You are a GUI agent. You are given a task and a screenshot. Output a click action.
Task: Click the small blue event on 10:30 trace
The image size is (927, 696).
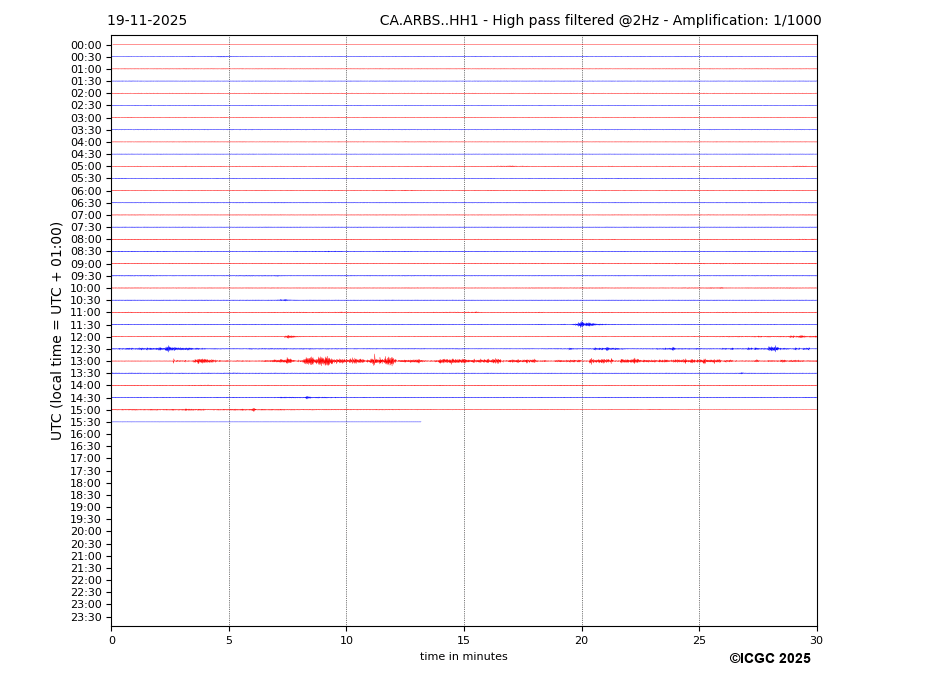click(x=284, y=300)
